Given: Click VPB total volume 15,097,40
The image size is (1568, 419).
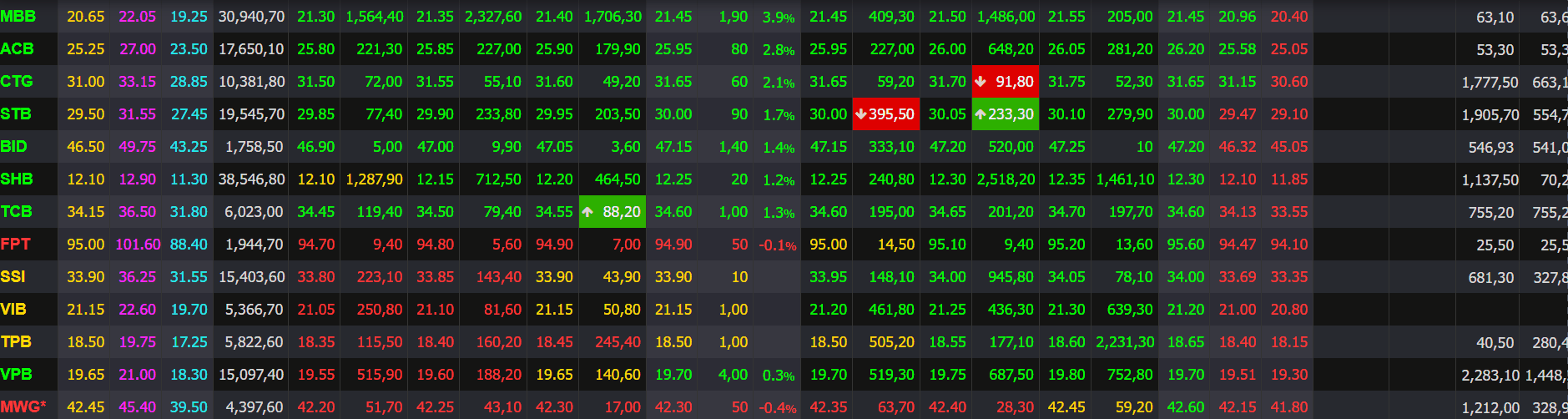Looking at the screenshot, I should coord(251,375).
